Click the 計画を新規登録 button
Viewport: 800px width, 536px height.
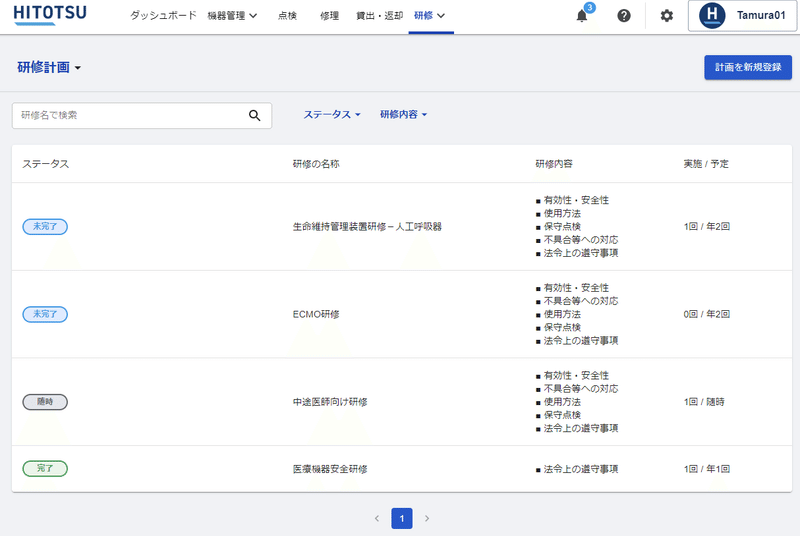coord(748,67)
